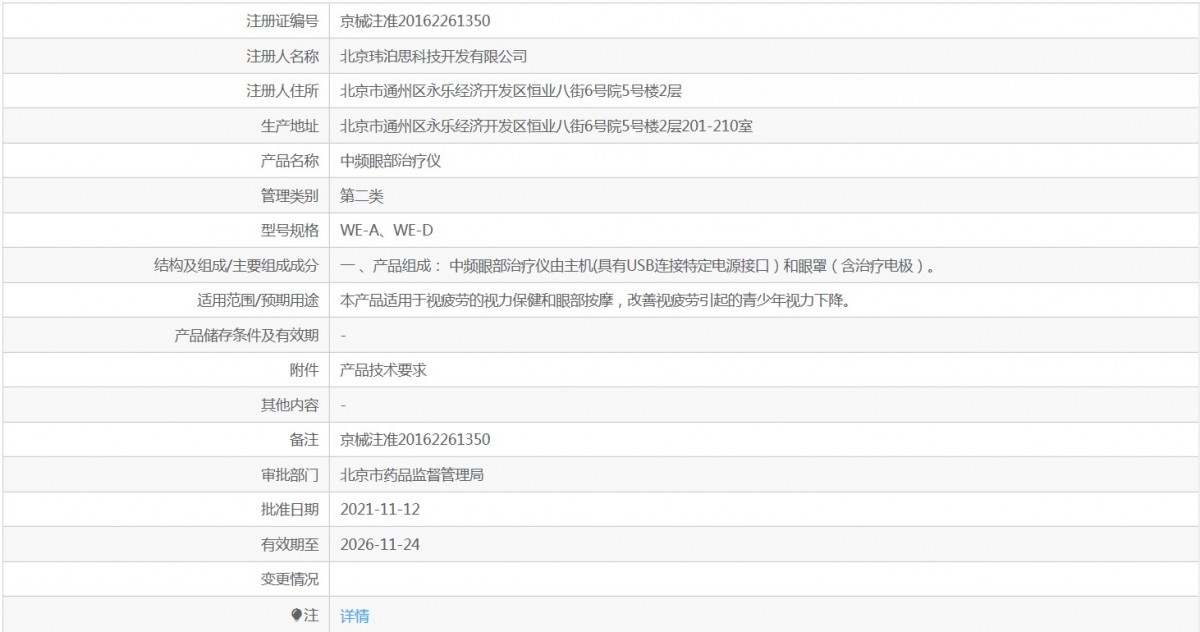Select product name 中频眼部治疗仪
Viewport: 1200px width, 632px height.
pyautogui.click(x=390, y=161)
